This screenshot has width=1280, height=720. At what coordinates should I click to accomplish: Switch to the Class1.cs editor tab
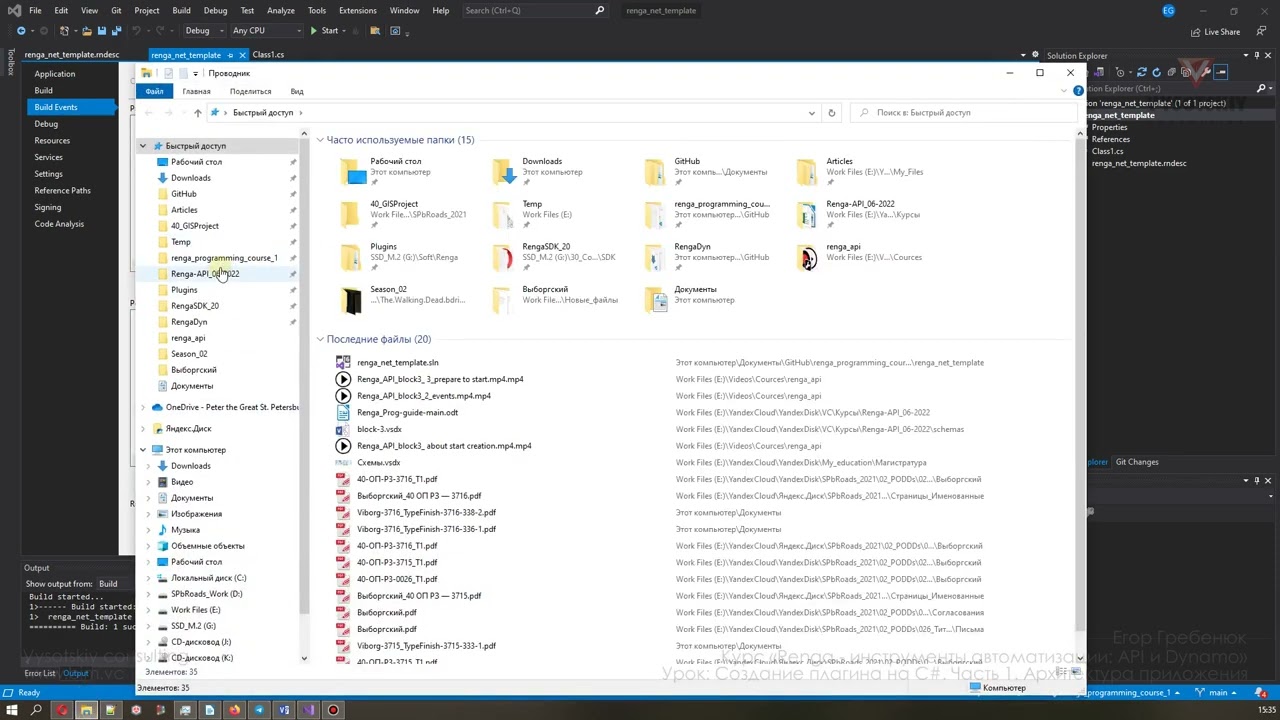pos(268,55)
